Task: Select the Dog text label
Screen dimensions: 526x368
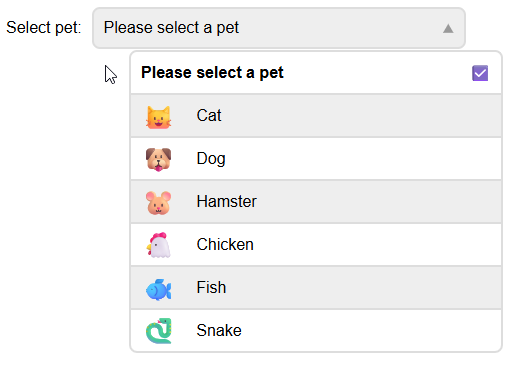Action: [211, 159]
